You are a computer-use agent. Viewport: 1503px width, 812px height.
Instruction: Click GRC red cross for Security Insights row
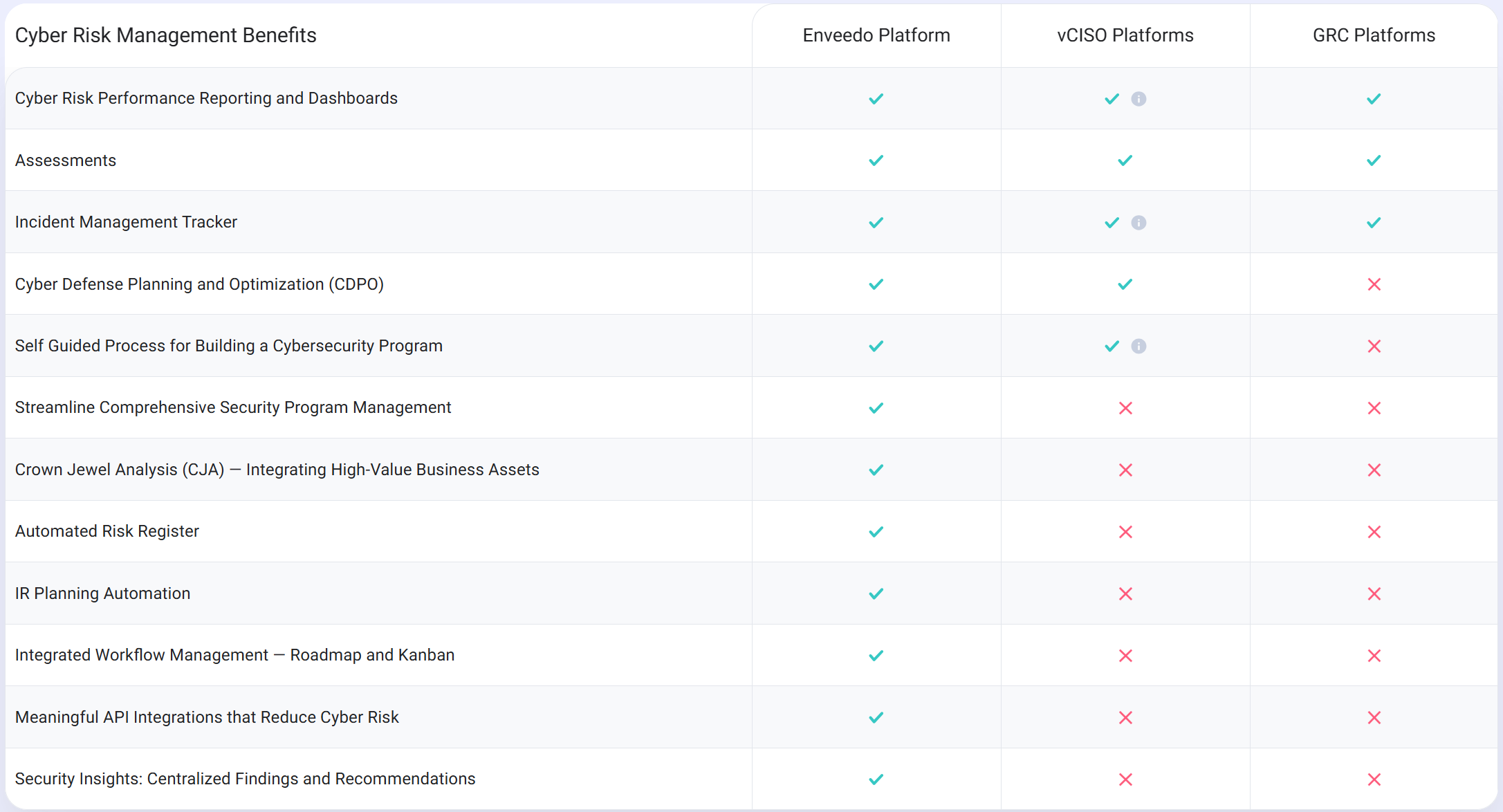pos(1374,779)
